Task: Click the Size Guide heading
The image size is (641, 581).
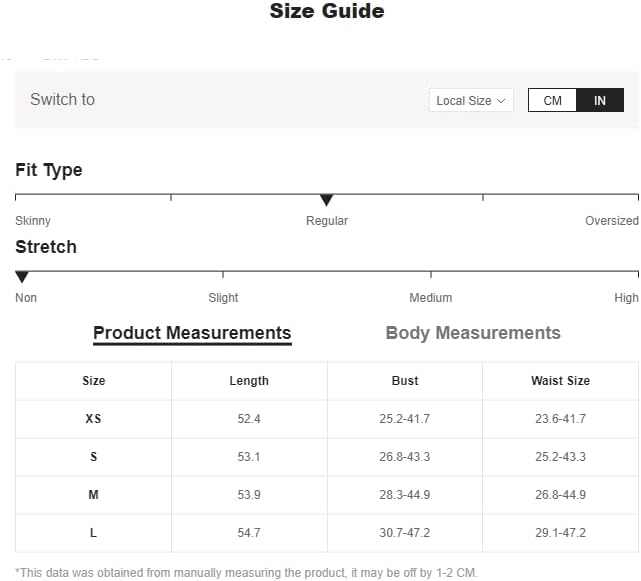Action: (327, 12)
